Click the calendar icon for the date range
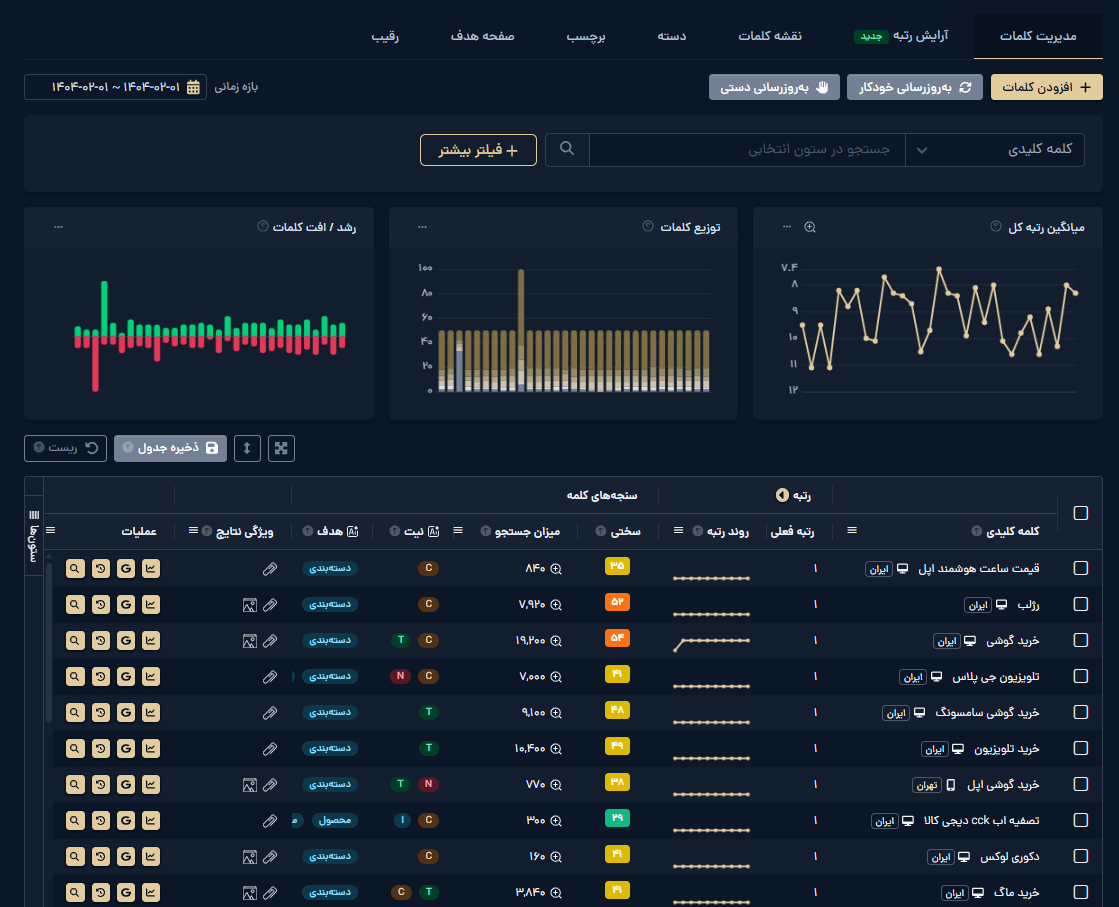This screenshot has width=1119, height=907. 194,87
